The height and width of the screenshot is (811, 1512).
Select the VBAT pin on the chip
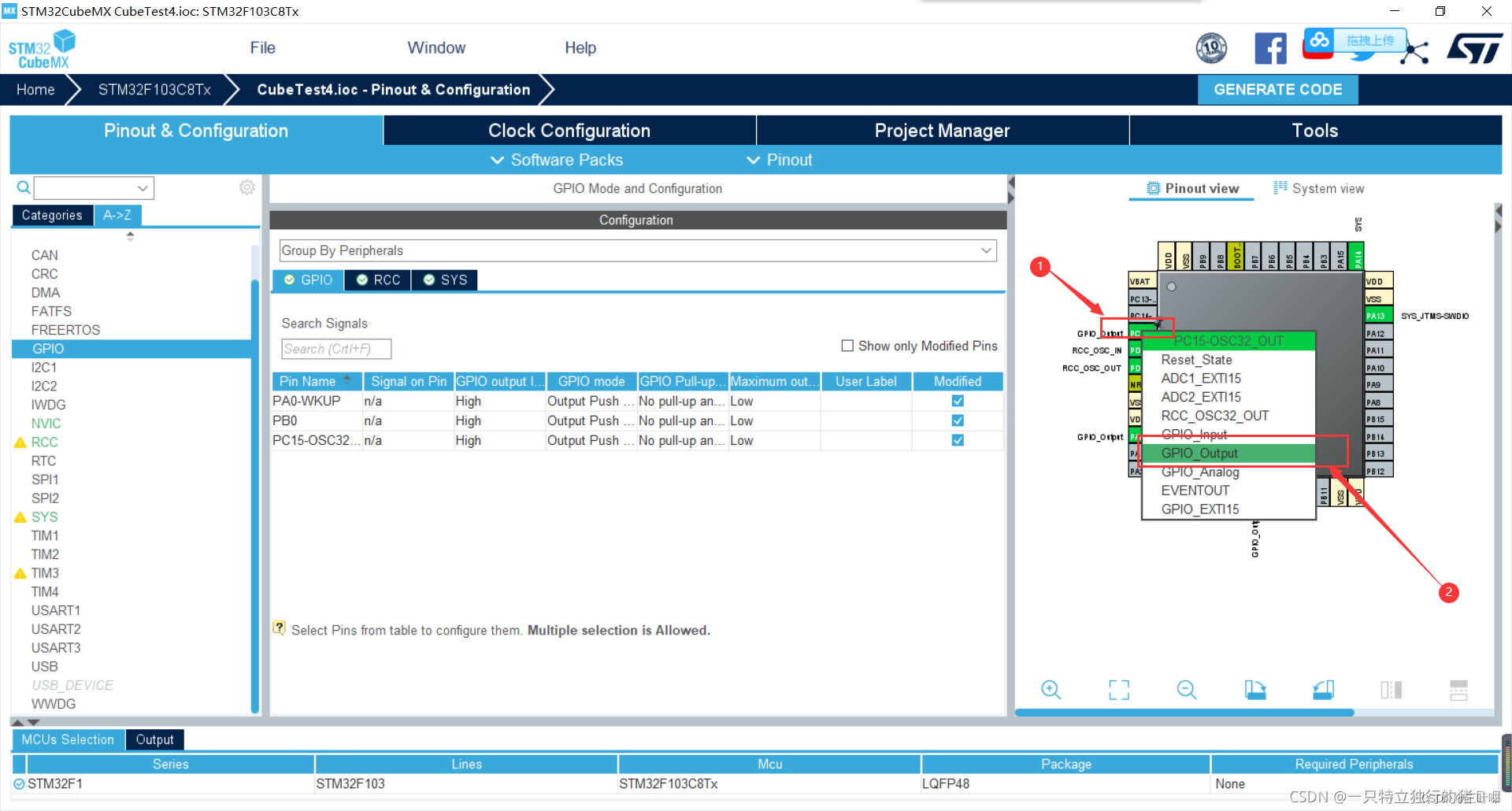[1142, 281]
